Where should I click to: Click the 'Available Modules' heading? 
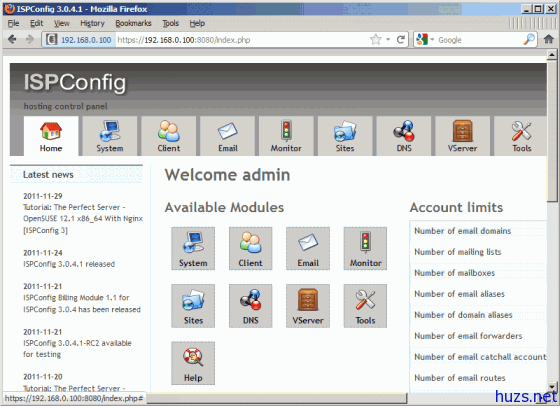tap(224, 207)
